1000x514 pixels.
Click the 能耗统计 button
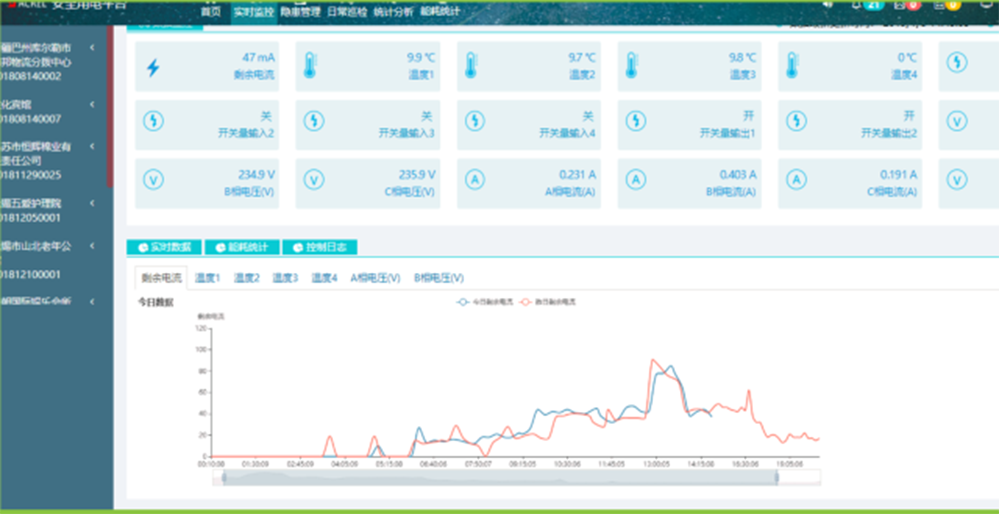241,247
